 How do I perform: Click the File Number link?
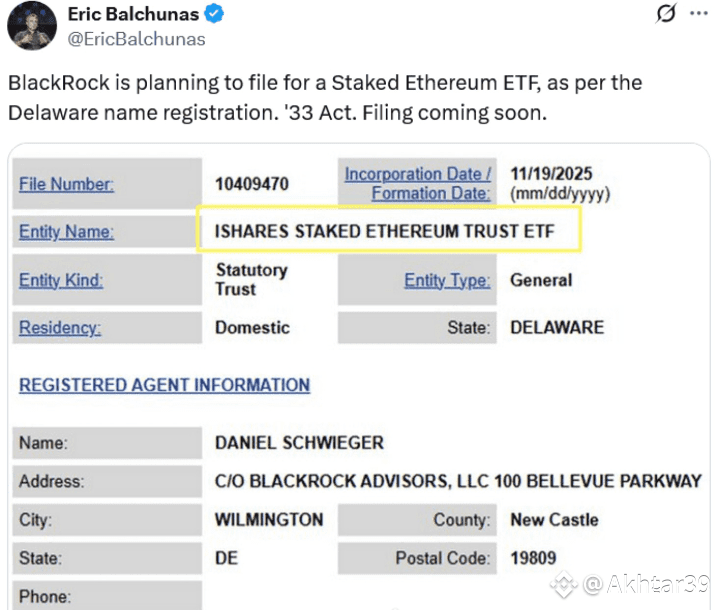(66, 184)
